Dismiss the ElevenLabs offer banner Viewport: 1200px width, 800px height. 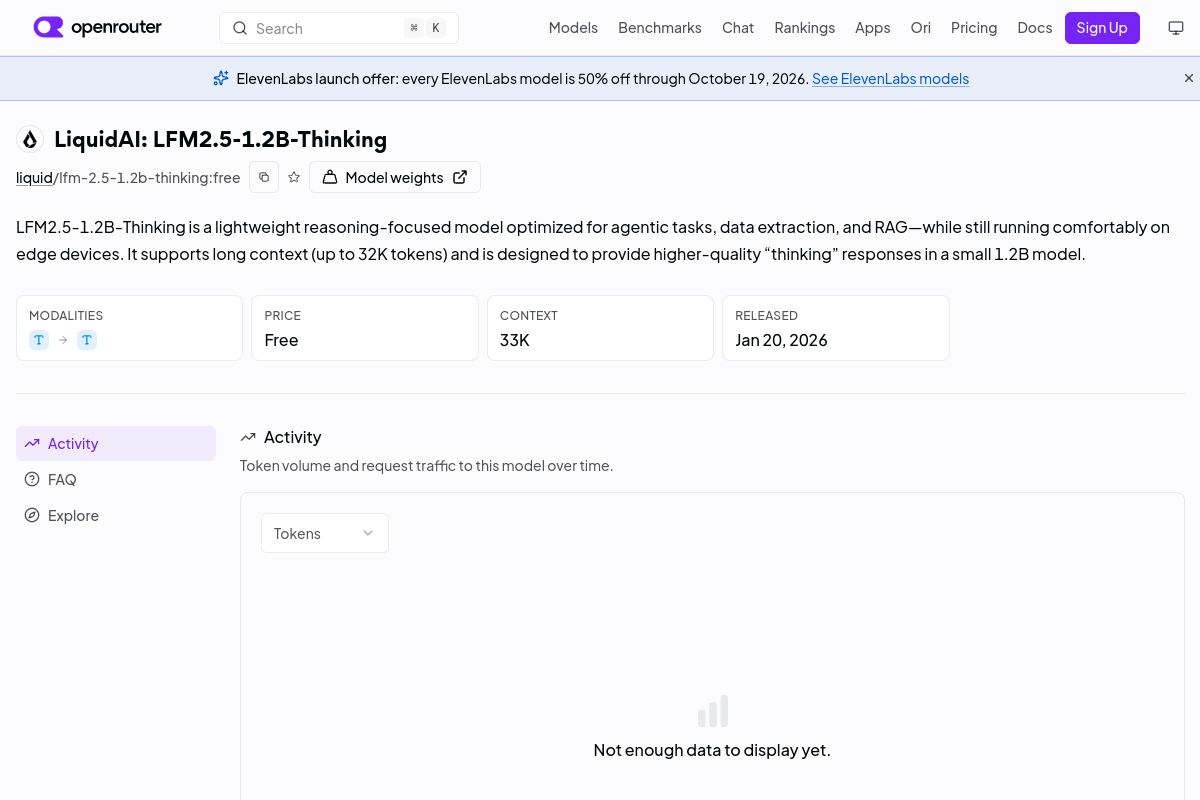coord(1189,78)
